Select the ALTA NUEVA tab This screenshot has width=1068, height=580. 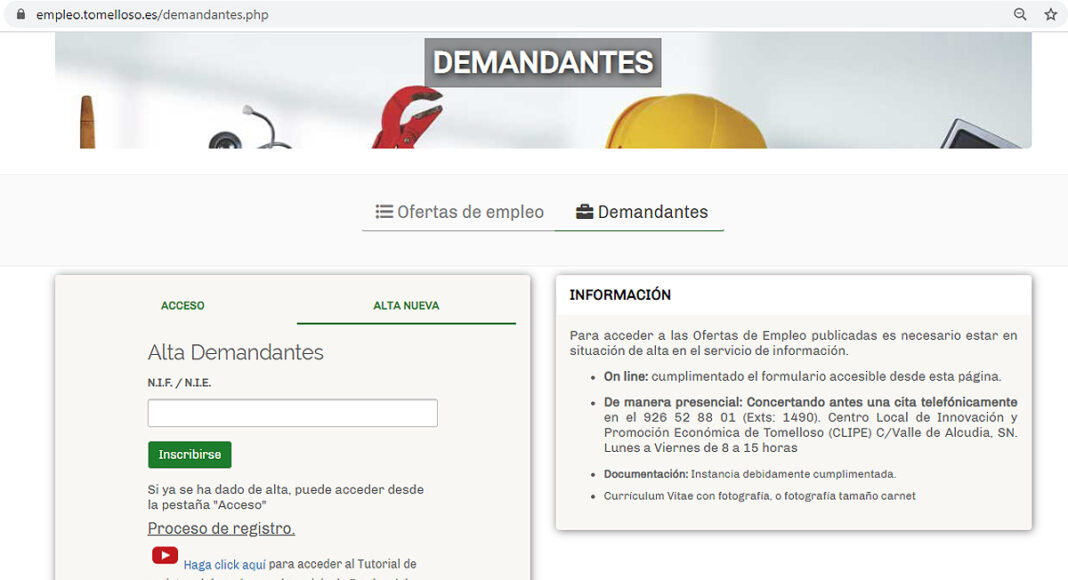(406, 306)
